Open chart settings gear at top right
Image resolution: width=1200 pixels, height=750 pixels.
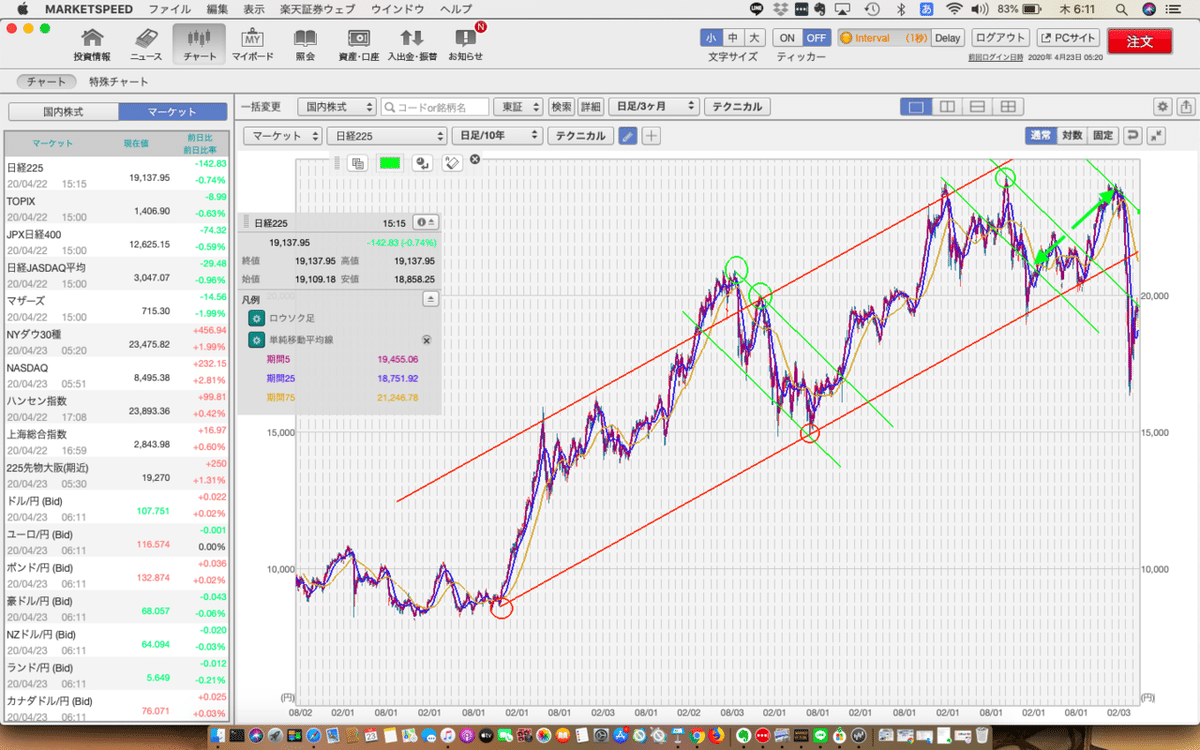(x=1162, y=106)
